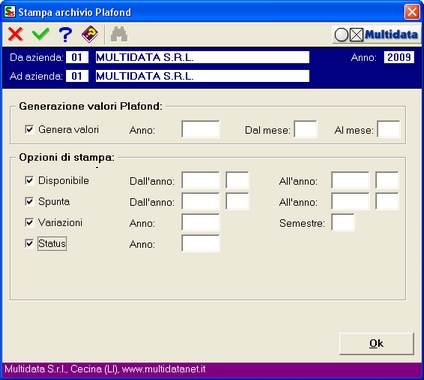Click the Generazione valori Plafond heading
The height and width of the screenshot is (380, 424).
pyautogui.click(x=91, y=106)
